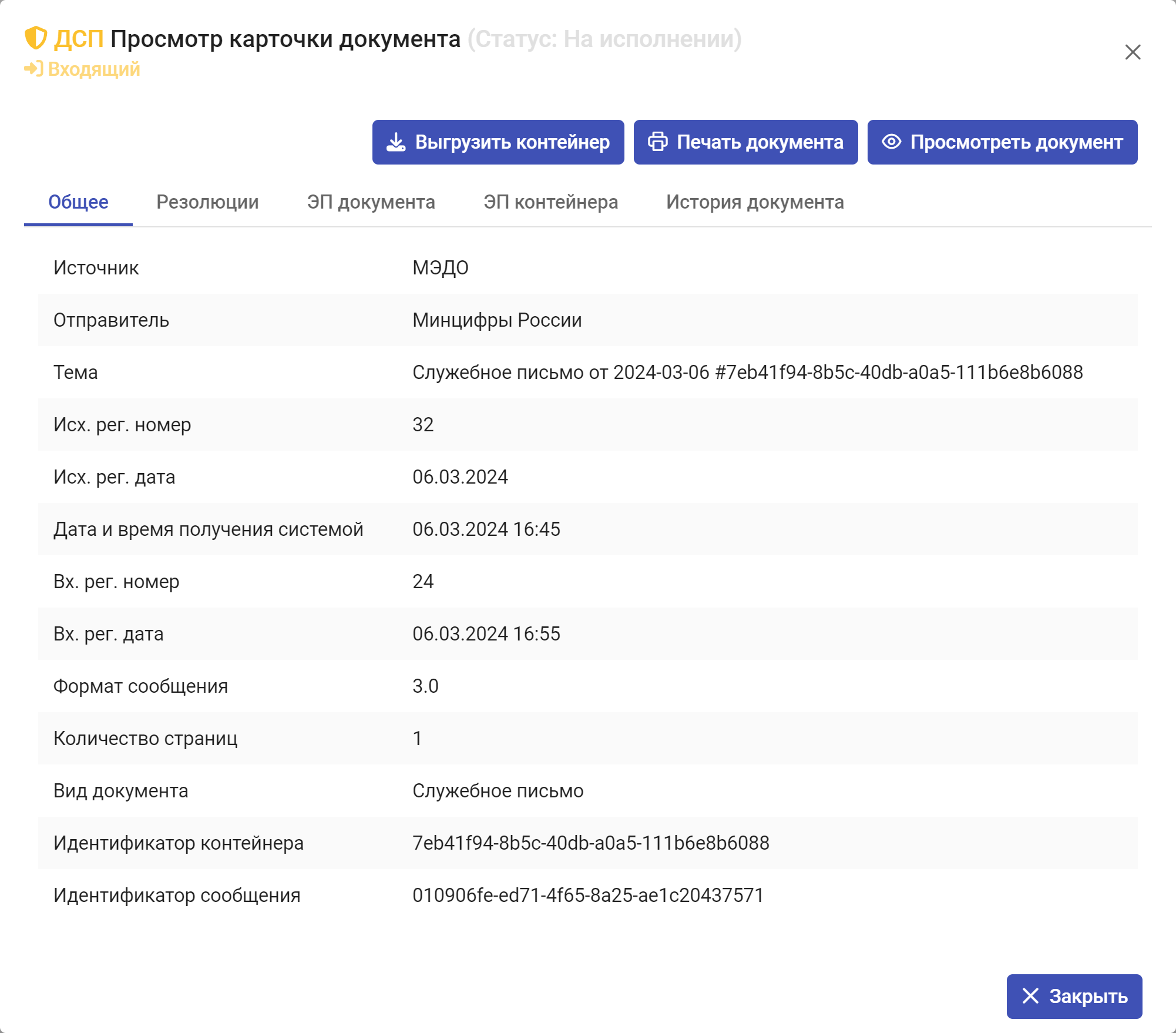Screen dimensions: 1176x1033
Task: Click received time 06.03.2024 16:45
Action: point(486,529)
